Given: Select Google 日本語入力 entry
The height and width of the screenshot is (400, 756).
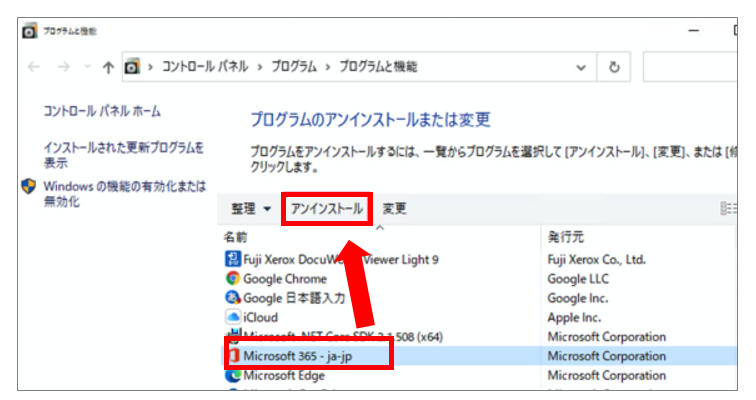Looking at the screenshot, I should tap(294, 298).
